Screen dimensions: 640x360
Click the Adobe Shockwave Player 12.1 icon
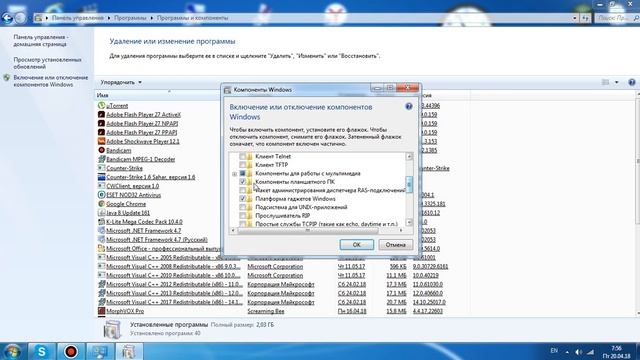pyautogui.click(x=101, y=141)
